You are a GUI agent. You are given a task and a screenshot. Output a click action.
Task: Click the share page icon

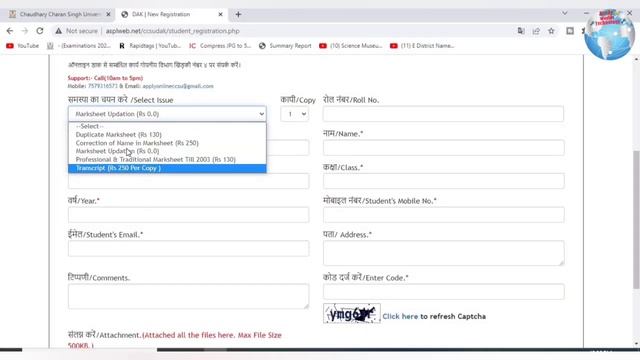(536, 31)
